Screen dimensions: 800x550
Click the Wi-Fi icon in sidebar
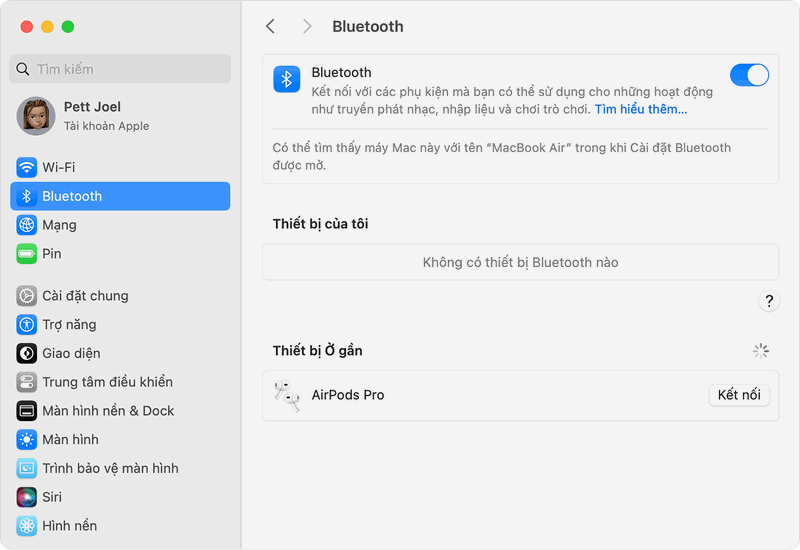pos(27,167)
